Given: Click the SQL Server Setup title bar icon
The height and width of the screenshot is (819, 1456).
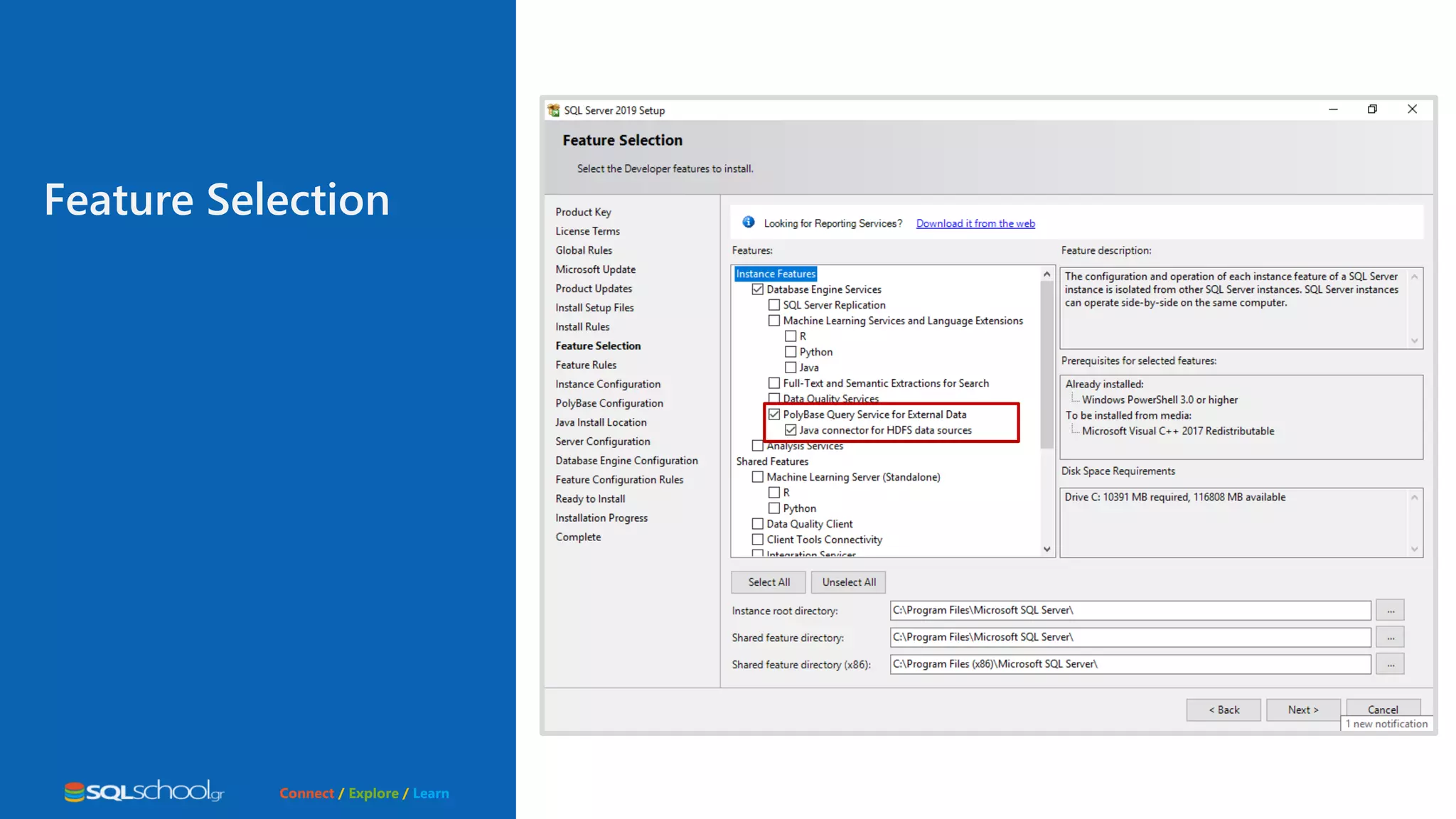Looking at the screenshot, I should click(554, 110).
